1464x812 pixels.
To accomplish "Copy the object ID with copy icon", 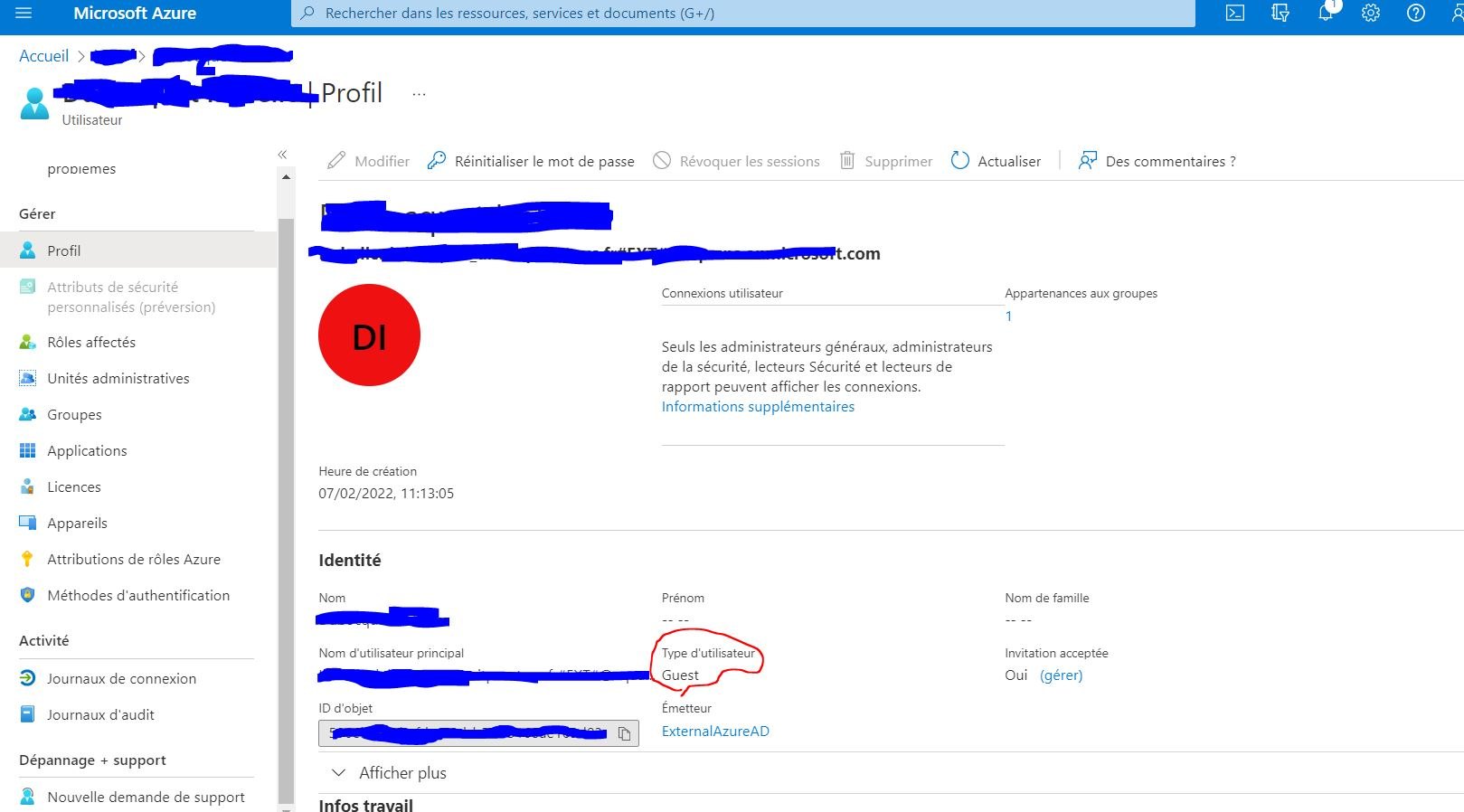I will point(624,733).
